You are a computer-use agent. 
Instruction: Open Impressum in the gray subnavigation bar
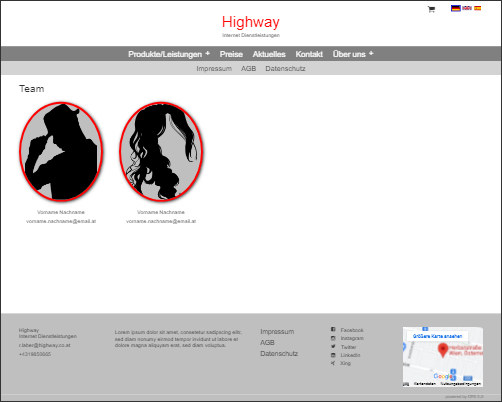pos(214,69)
